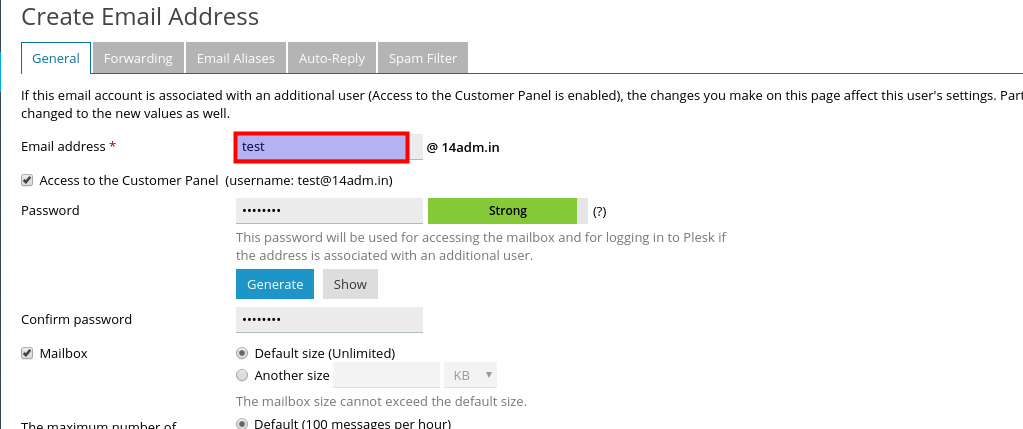
Task: Click into the Password field
Action: 329,211
